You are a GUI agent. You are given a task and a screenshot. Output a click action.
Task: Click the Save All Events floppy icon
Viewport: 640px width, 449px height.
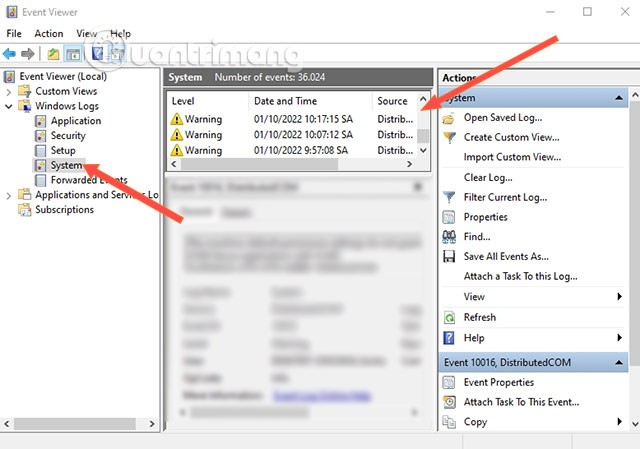click(x=449, y=257)
